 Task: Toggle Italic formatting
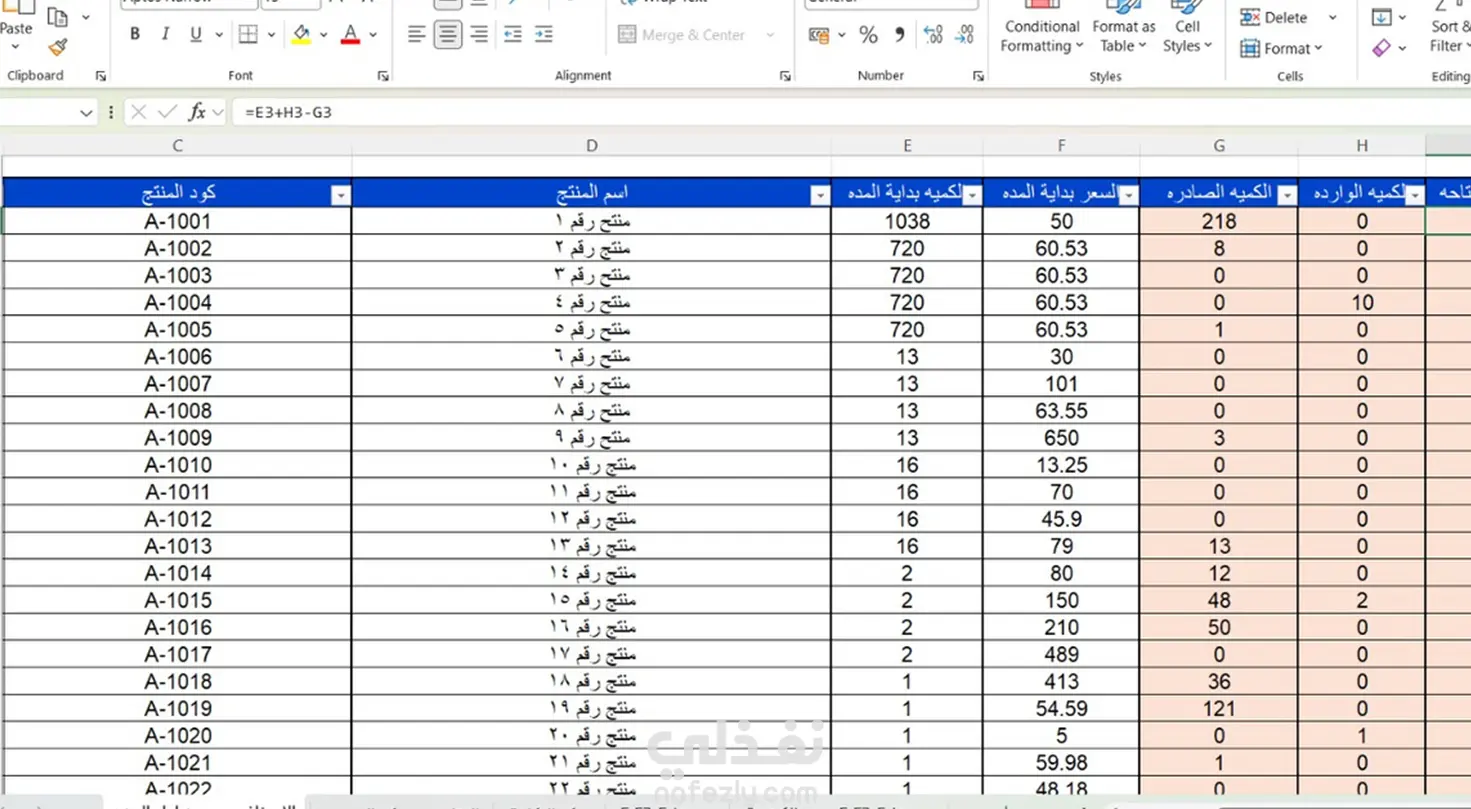click(x=165, y=34)
